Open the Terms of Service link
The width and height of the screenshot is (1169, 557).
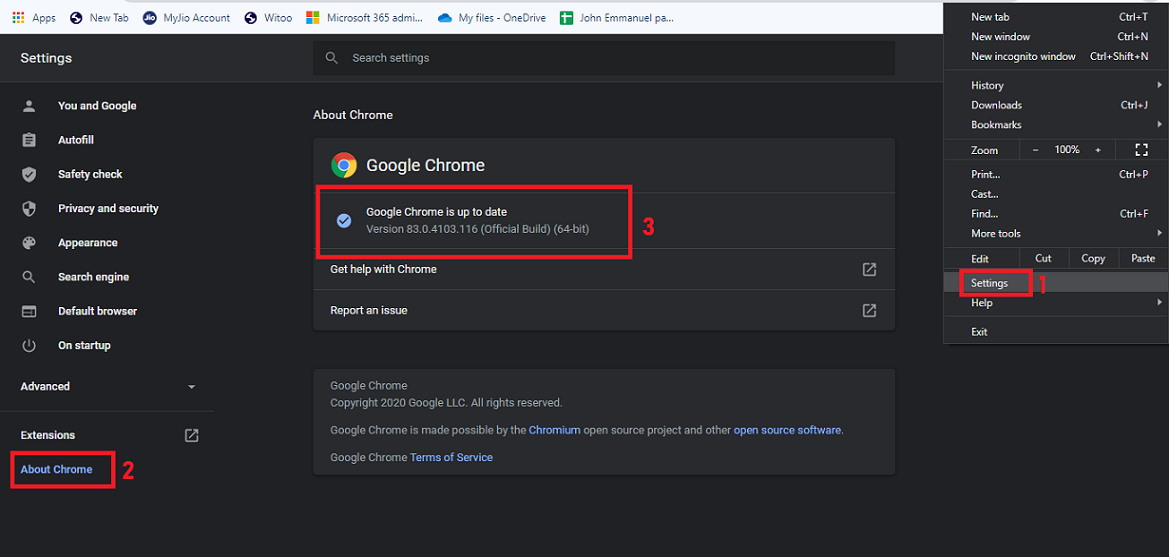tap(451, 457)
